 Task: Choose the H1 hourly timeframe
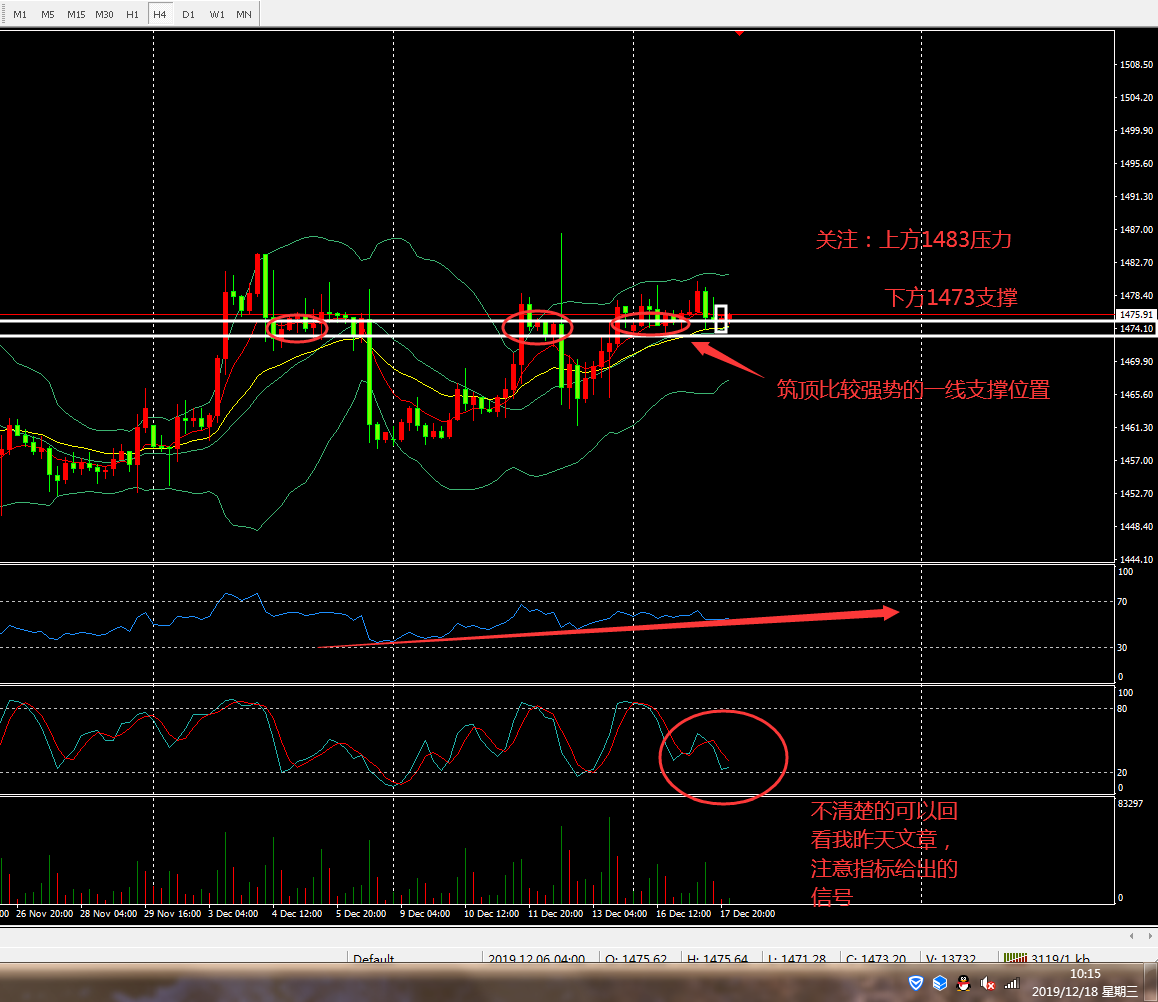click(132, 14)
